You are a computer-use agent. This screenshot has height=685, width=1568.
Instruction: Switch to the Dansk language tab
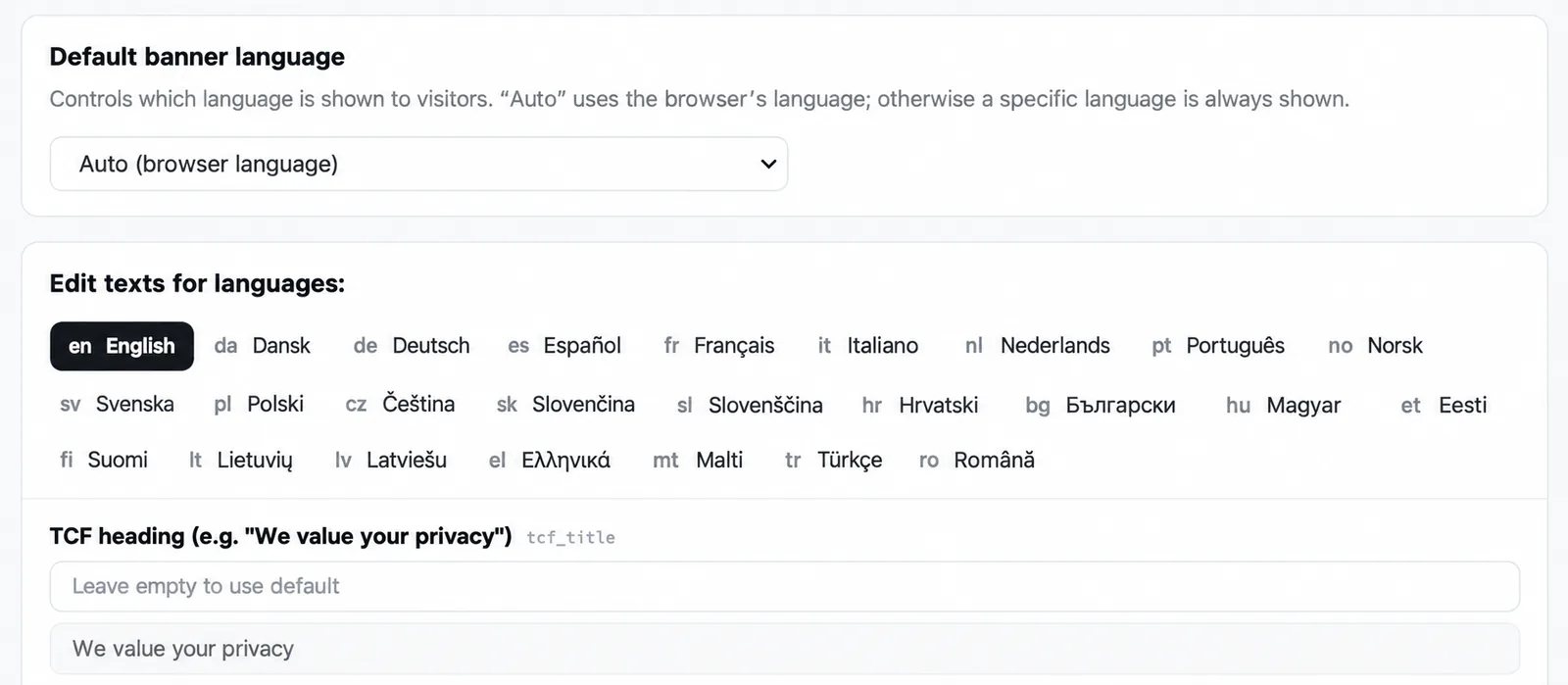pos(263,346)
